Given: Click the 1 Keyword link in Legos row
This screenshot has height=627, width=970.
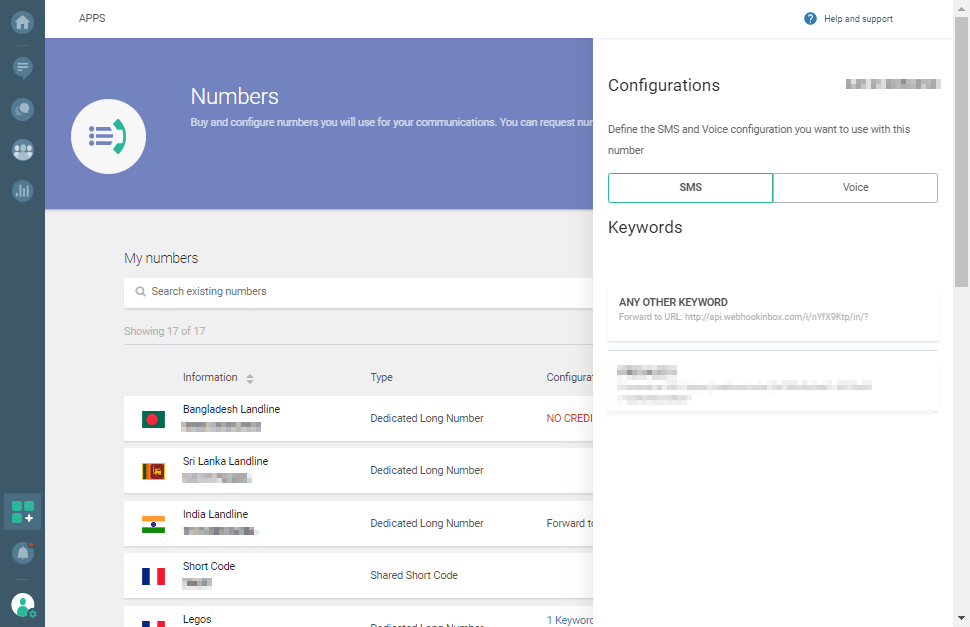Looking at the screenshot, I should tap(569, 620).
